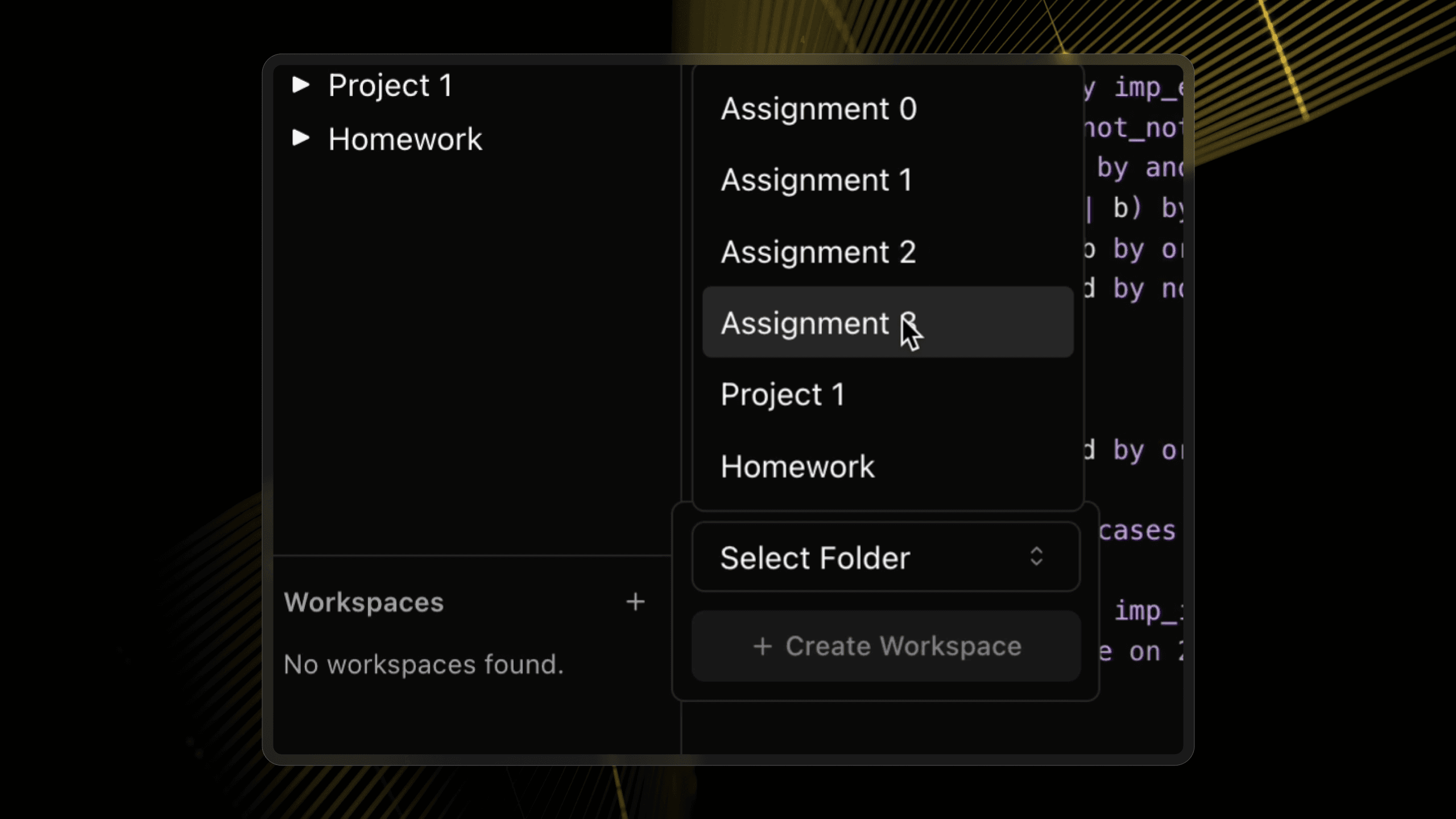
Task: Select Homework folder option
Action: (797, 466)
